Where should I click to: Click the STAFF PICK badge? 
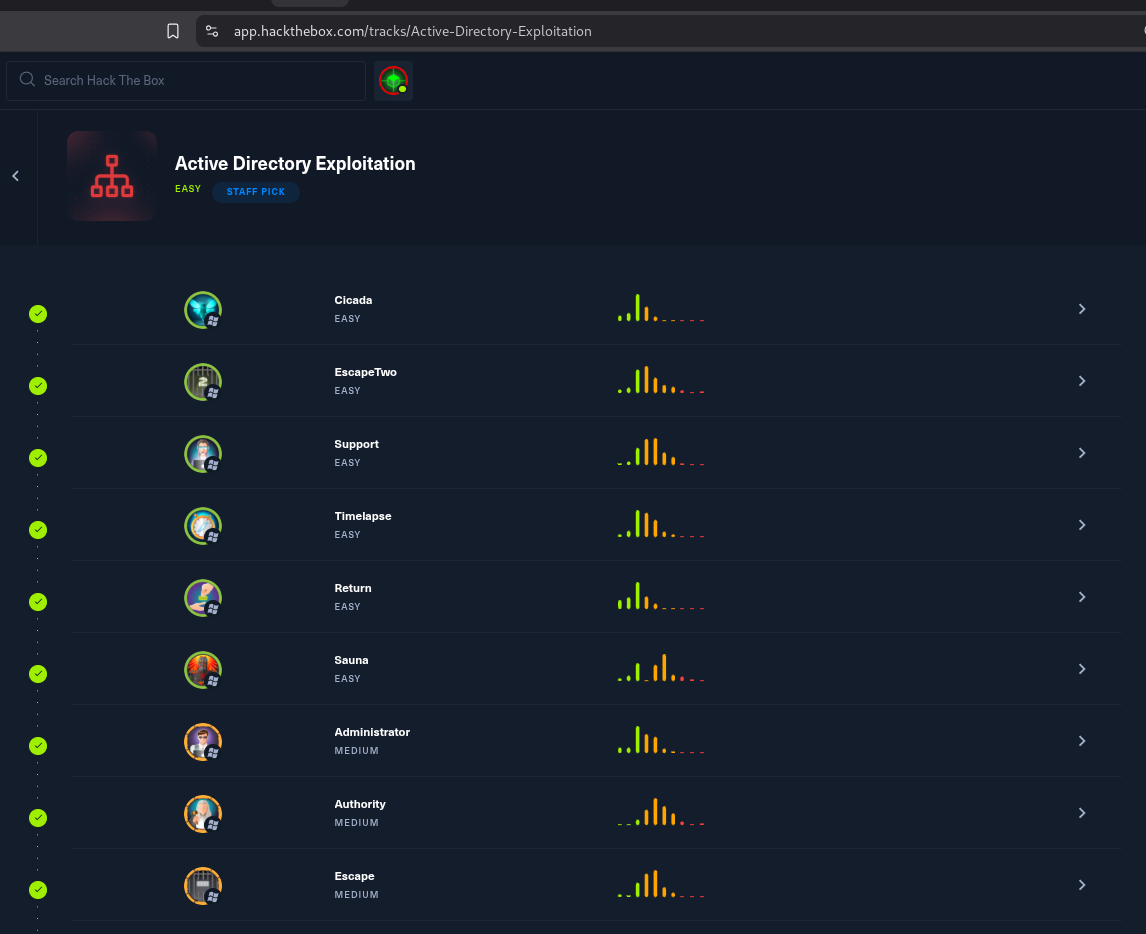click(x=256, y=192)
